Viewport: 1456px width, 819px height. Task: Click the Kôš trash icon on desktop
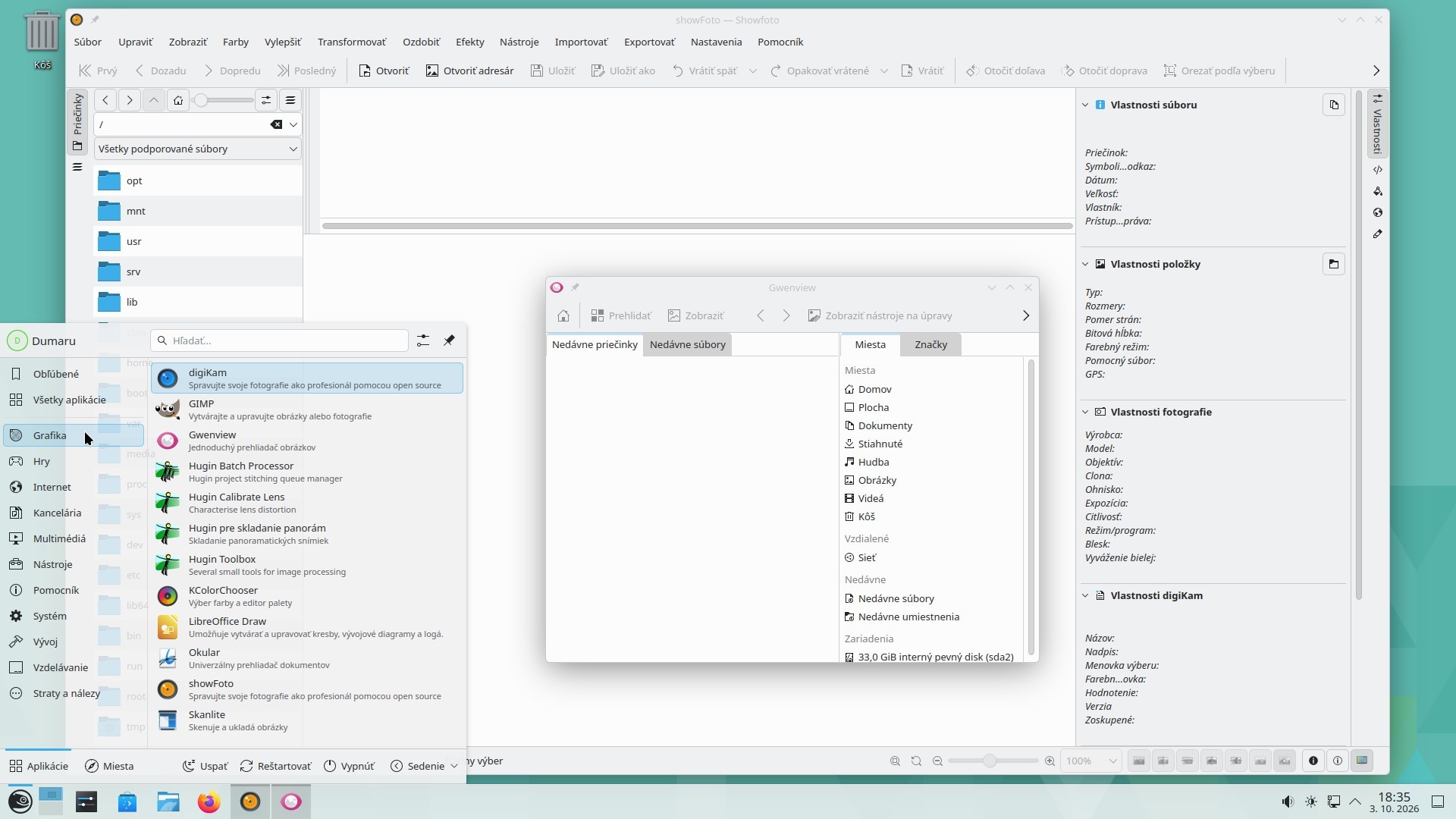click(42, 40)
